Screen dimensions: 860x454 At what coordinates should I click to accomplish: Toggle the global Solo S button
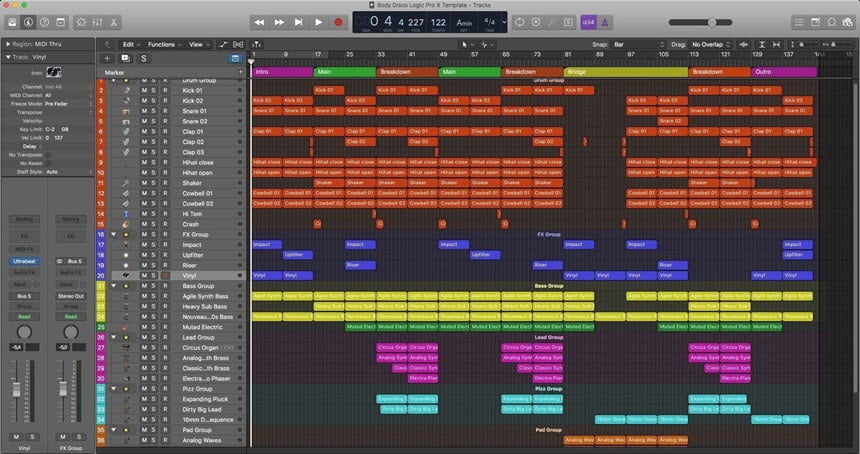pos(144,58)
